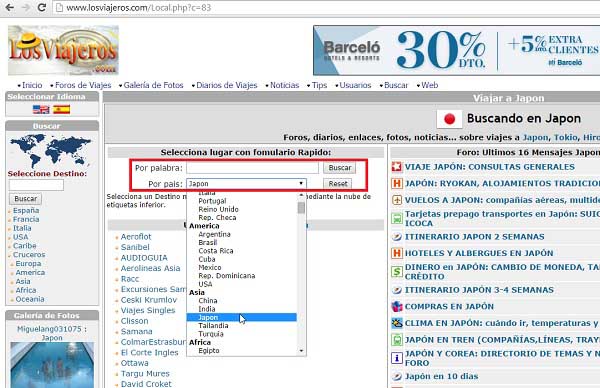Open the Viajes Singles tag link

[148, 310]
